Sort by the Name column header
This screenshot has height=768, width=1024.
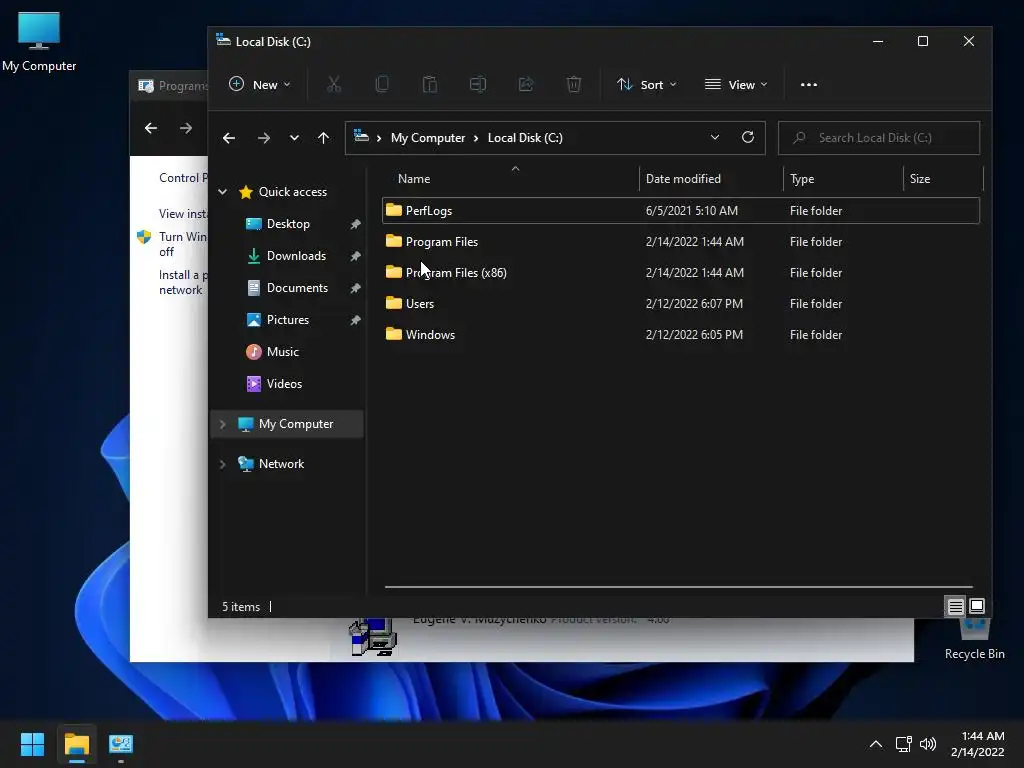(413, 178)
